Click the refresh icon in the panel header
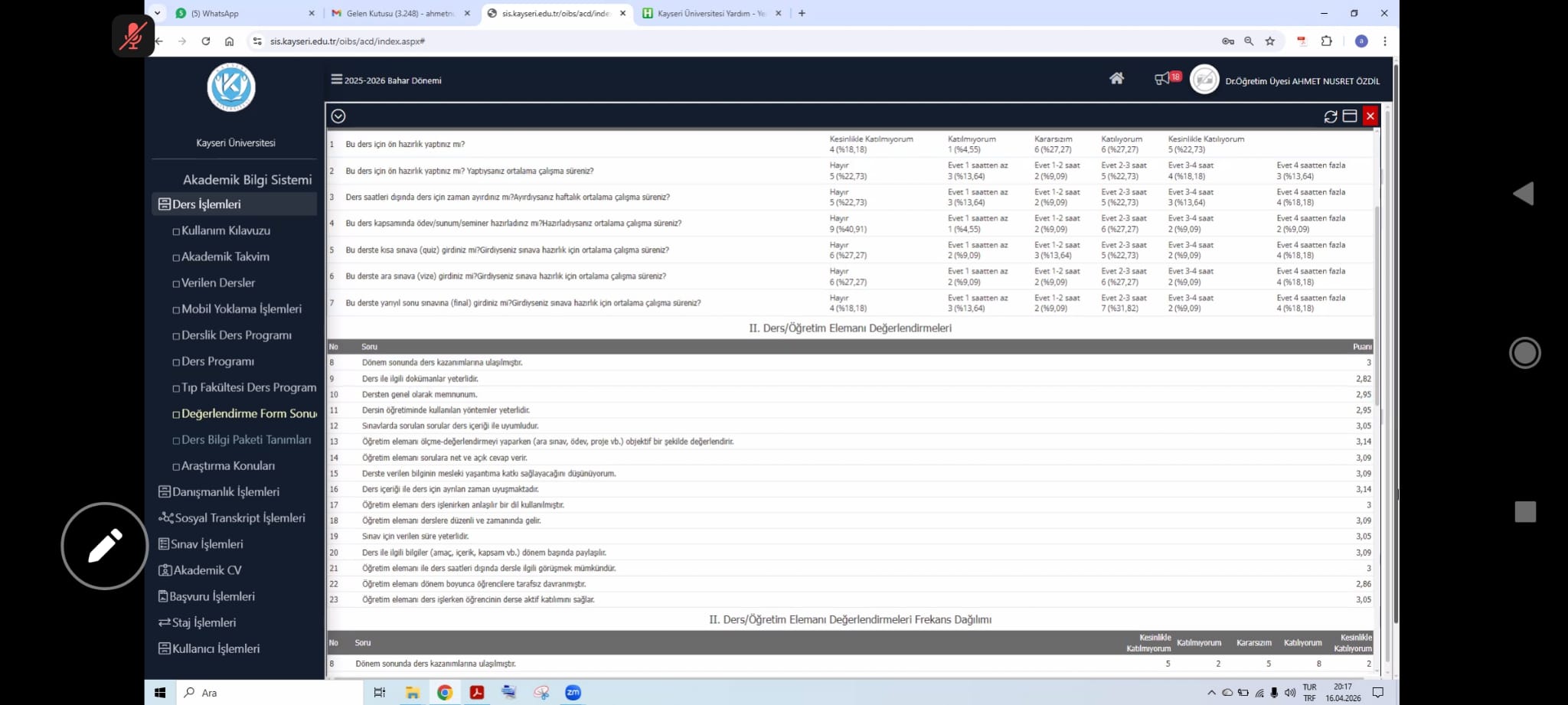 click(1330, 116)
